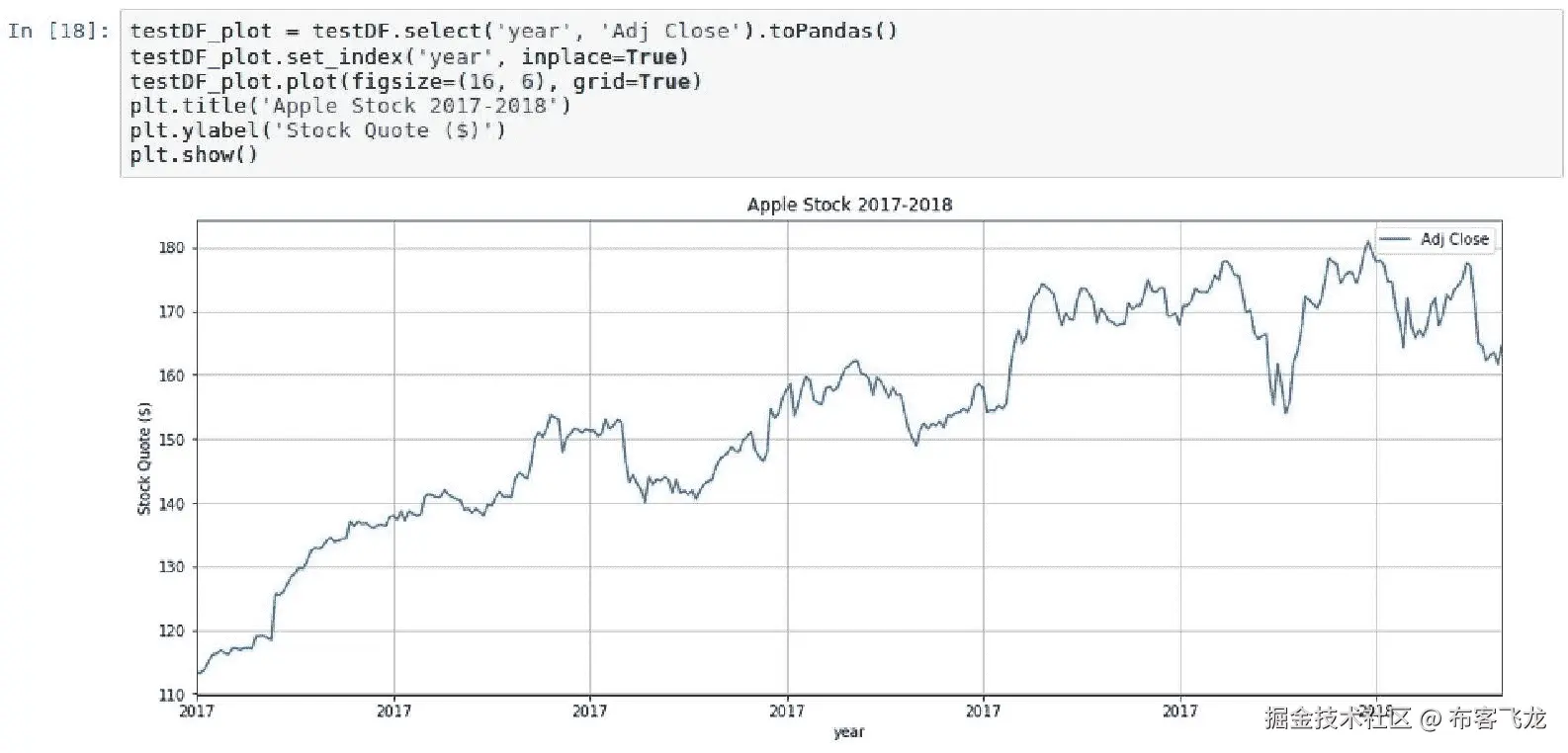Click the 150 y-axis tick label
Viewport: 1568px width, 753px height.
coord(171,440)
